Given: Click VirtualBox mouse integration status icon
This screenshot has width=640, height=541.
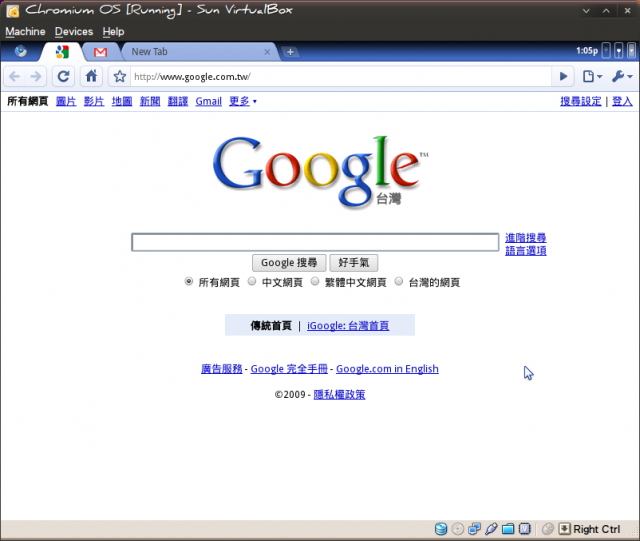Looking at the screenshot, I should (548, 529).
